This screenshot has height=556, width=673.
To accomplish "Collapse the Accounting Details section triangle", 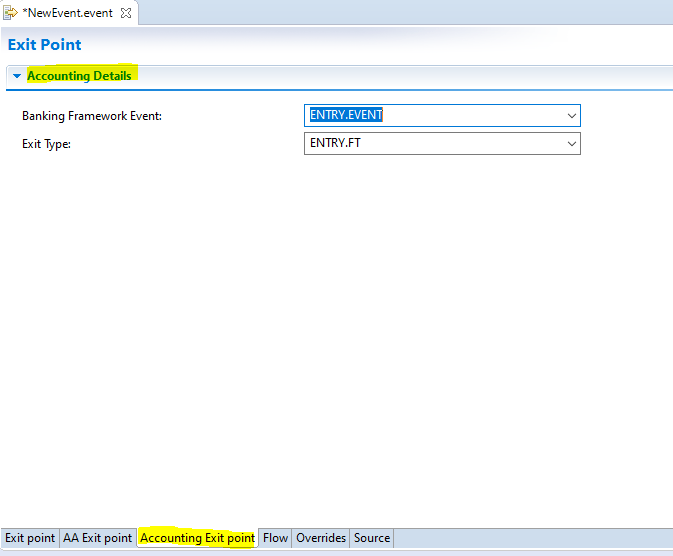I will pyautogui.click(x=17, y=76).
